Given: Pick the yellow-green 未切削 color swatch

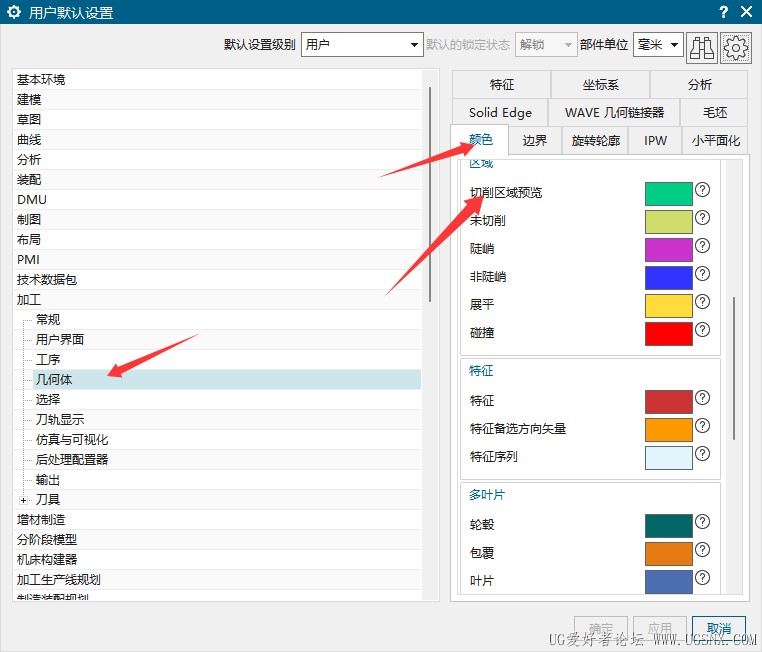Looking at the screenshot, I should coord(669,222).
